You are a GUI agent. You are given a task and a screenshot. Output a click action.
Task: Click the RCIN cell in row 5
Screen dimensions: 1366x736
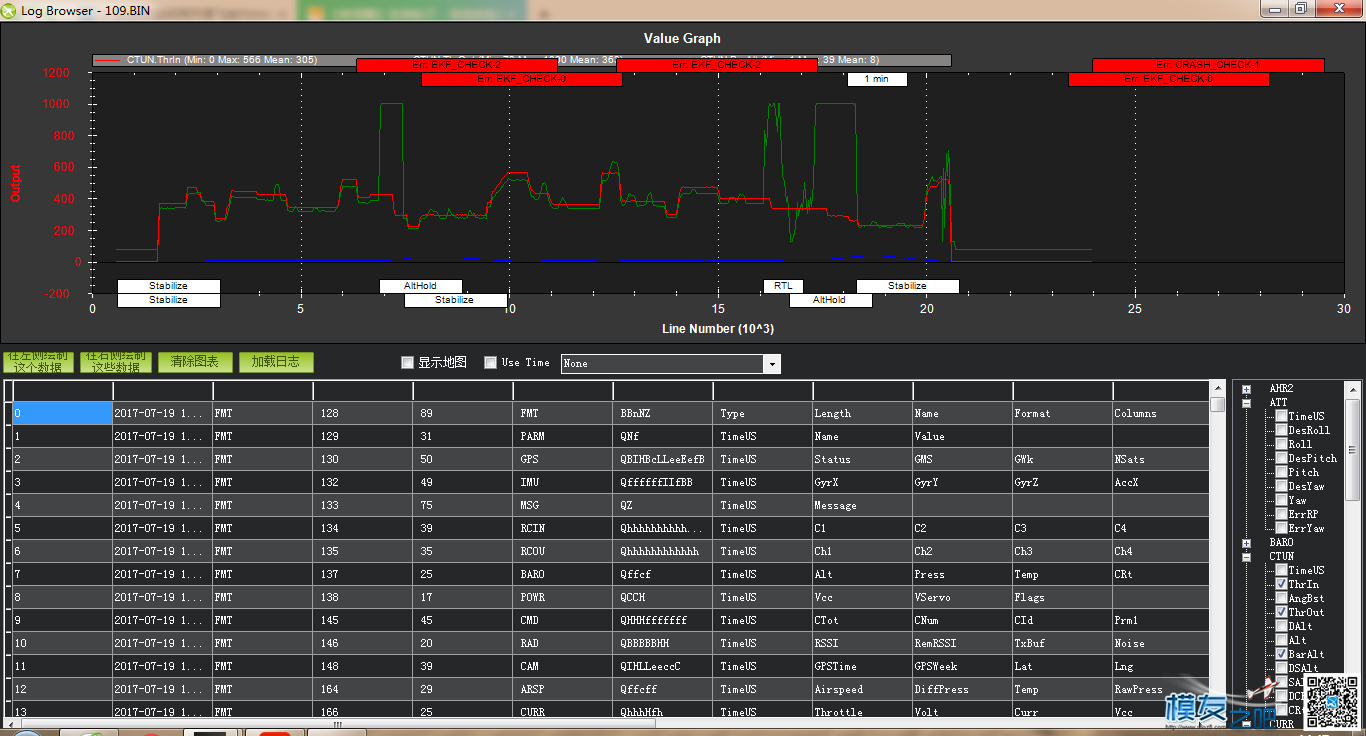click(563, 528)
